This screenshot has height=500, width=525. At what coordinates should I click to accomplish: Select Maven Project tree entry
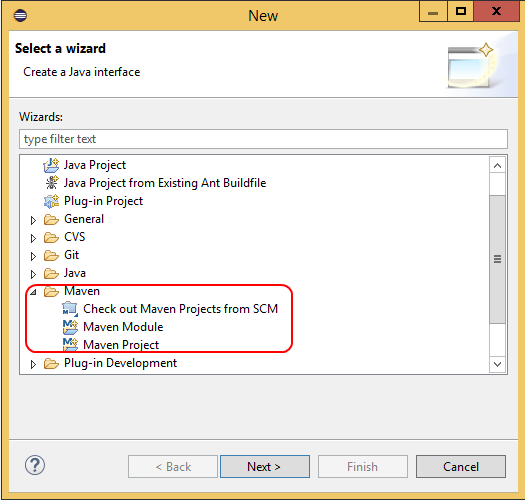121,345
